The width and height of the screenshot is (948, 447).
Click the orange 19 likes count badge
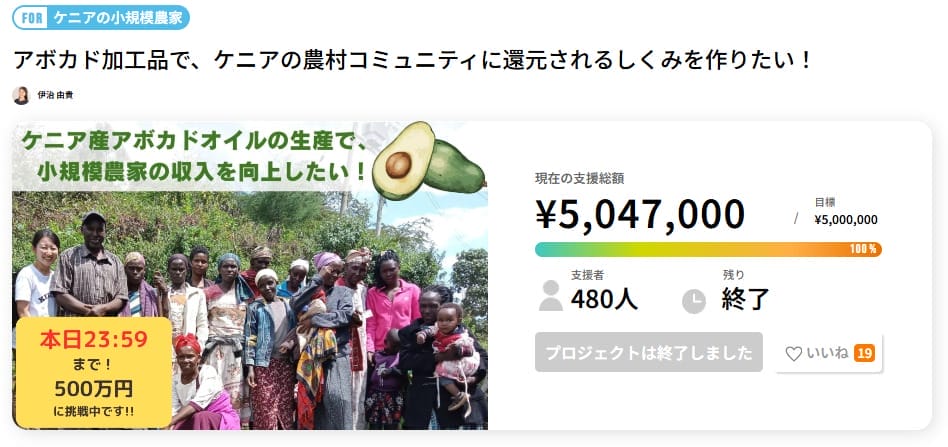[864, 353]
